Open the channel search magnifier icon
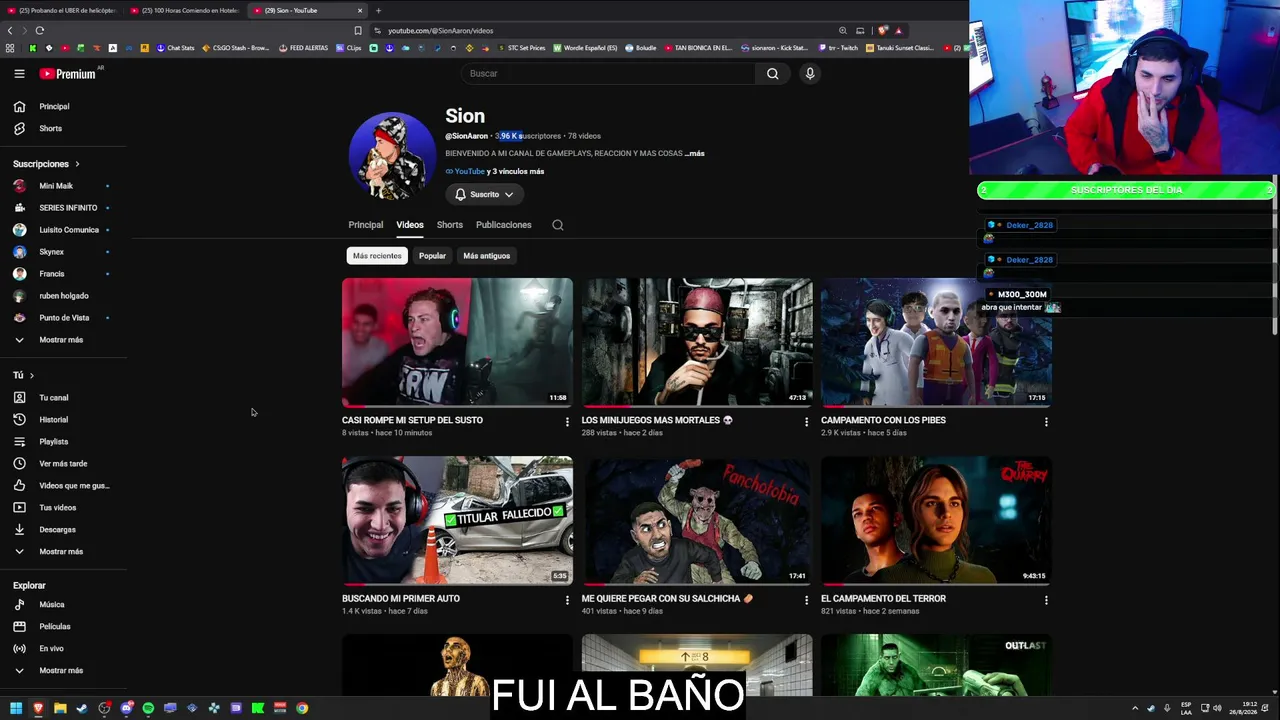The image size is (1280, 720). (x=558, y=225)
